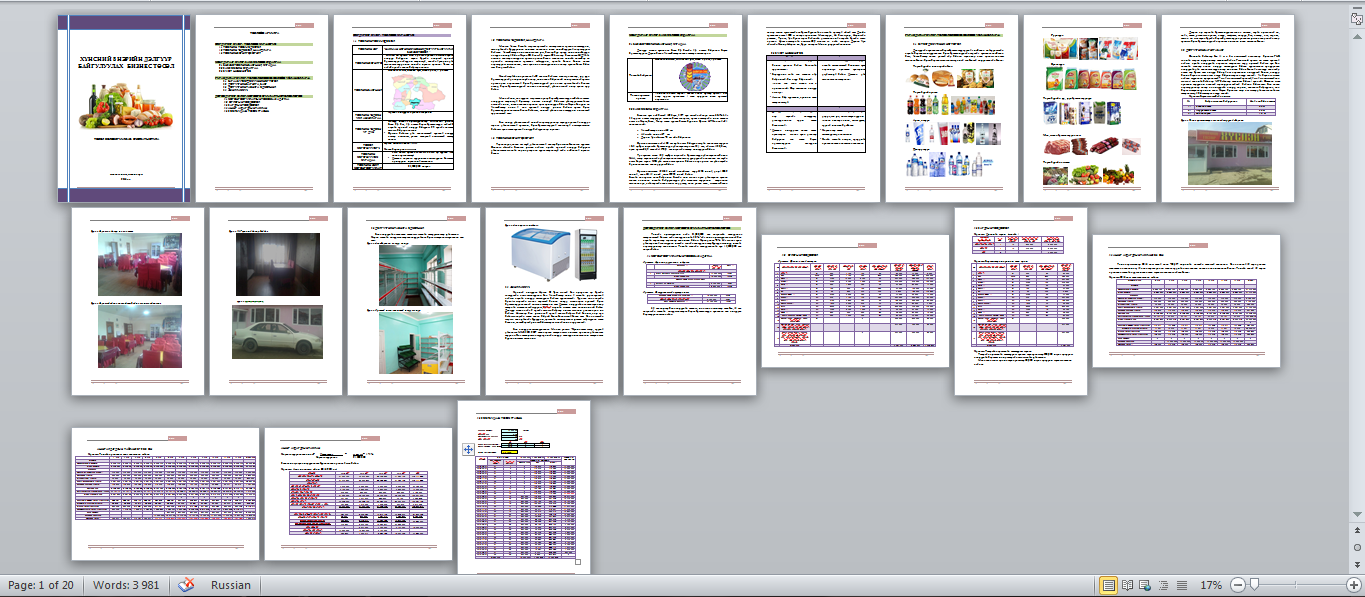Click the page with the colored region map
Image resolution: width=1365 pixels, height=597 pixels.
(x=399, y=108)
